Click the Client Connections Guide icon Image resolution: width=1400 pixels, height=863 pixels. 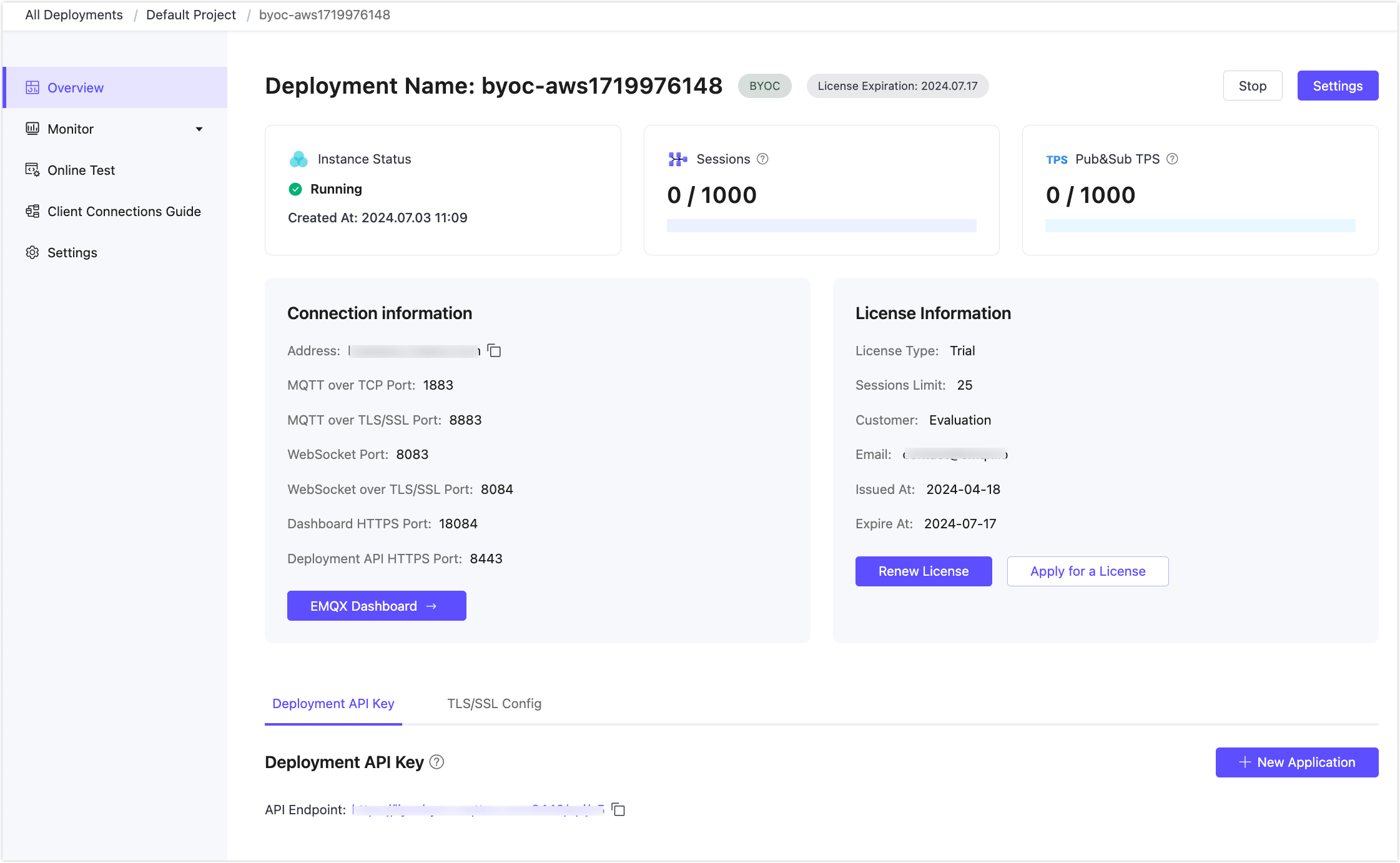tap(32, 211)
